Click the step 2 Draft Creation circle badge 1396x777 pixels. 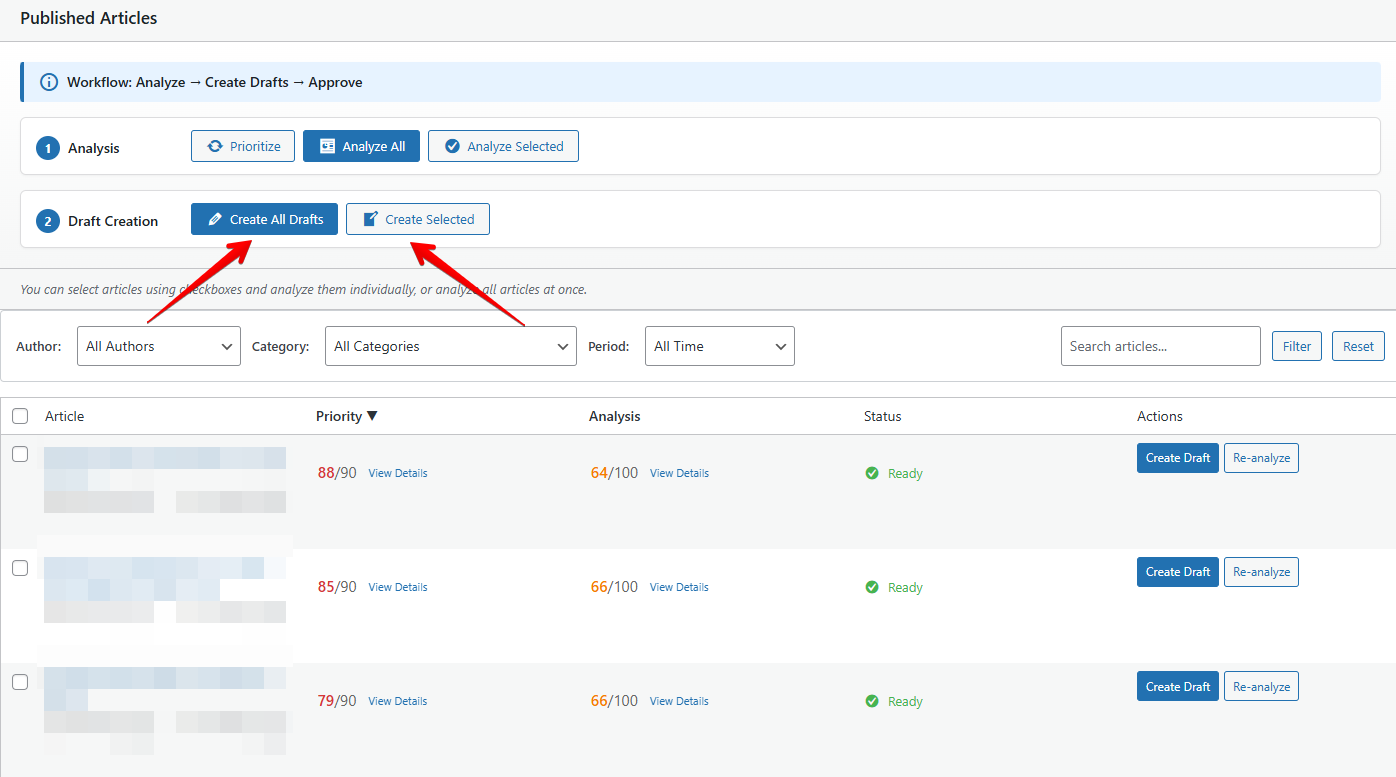[x=47, y=220]
